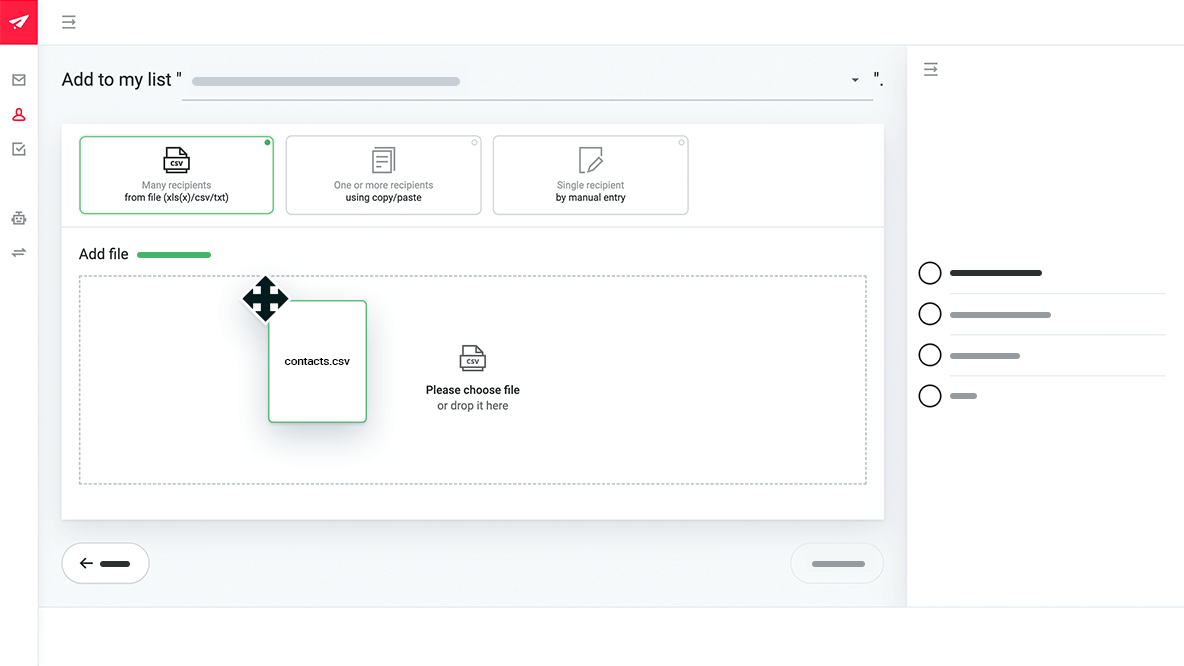Choose 'One or more recipients using copy/paste'
This screenshot has width=1184, height=666.
(383, 175)
